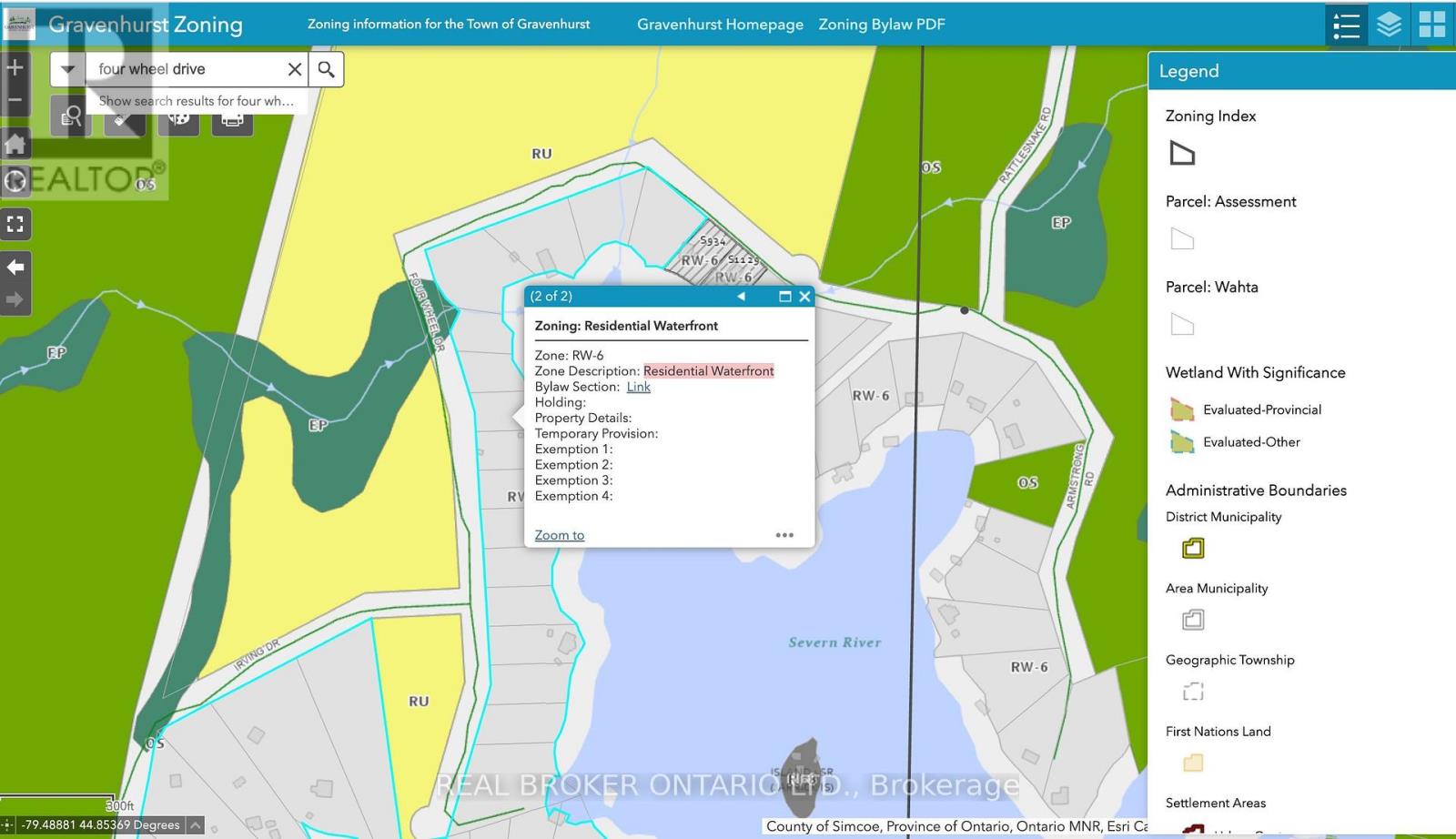This screenshot has height=839, width=1456.
Task: Open popup more options ellipsis
Action: coord(784,535)
